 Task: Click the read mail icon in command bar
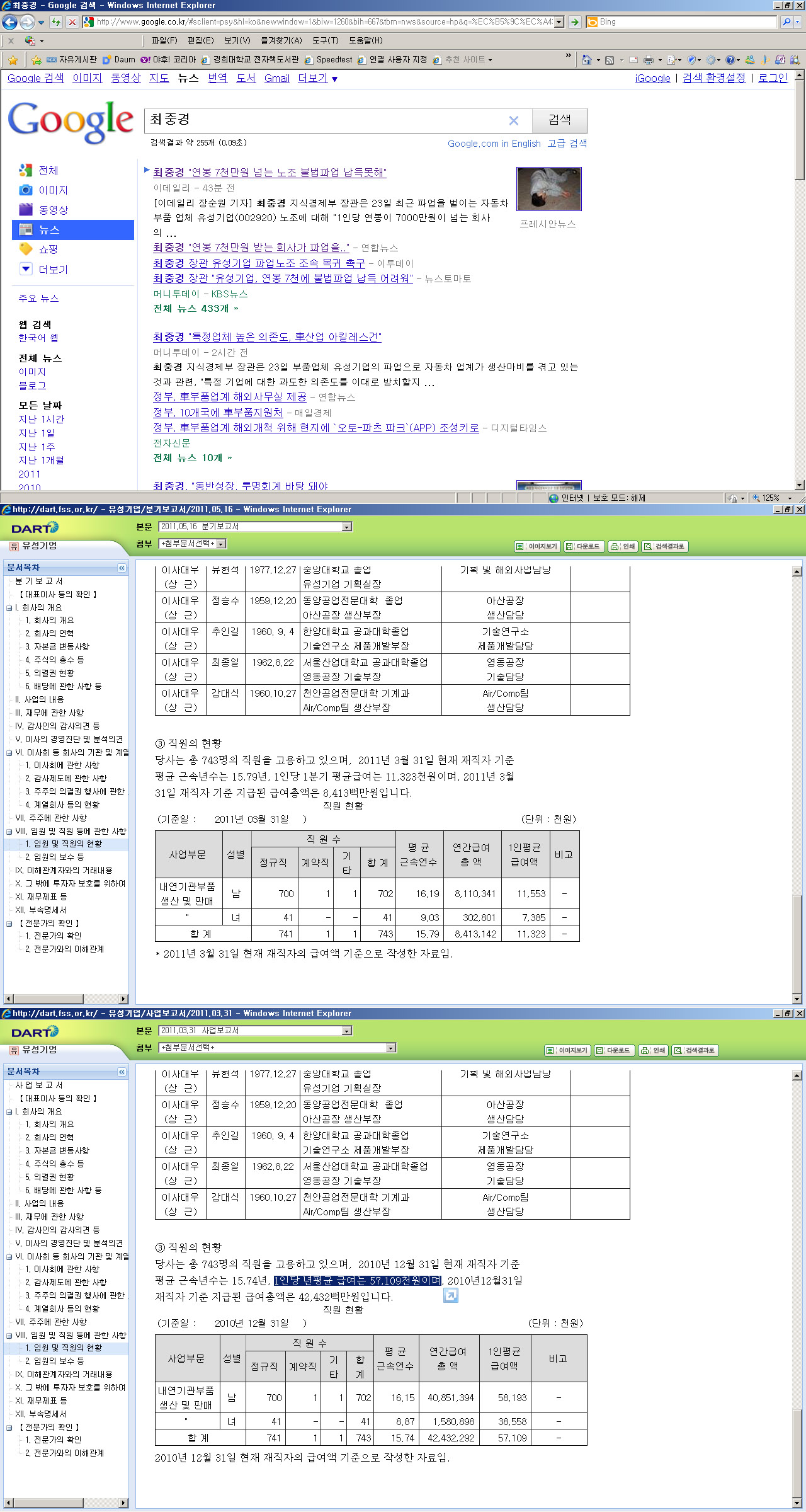[x=633, y=60]
